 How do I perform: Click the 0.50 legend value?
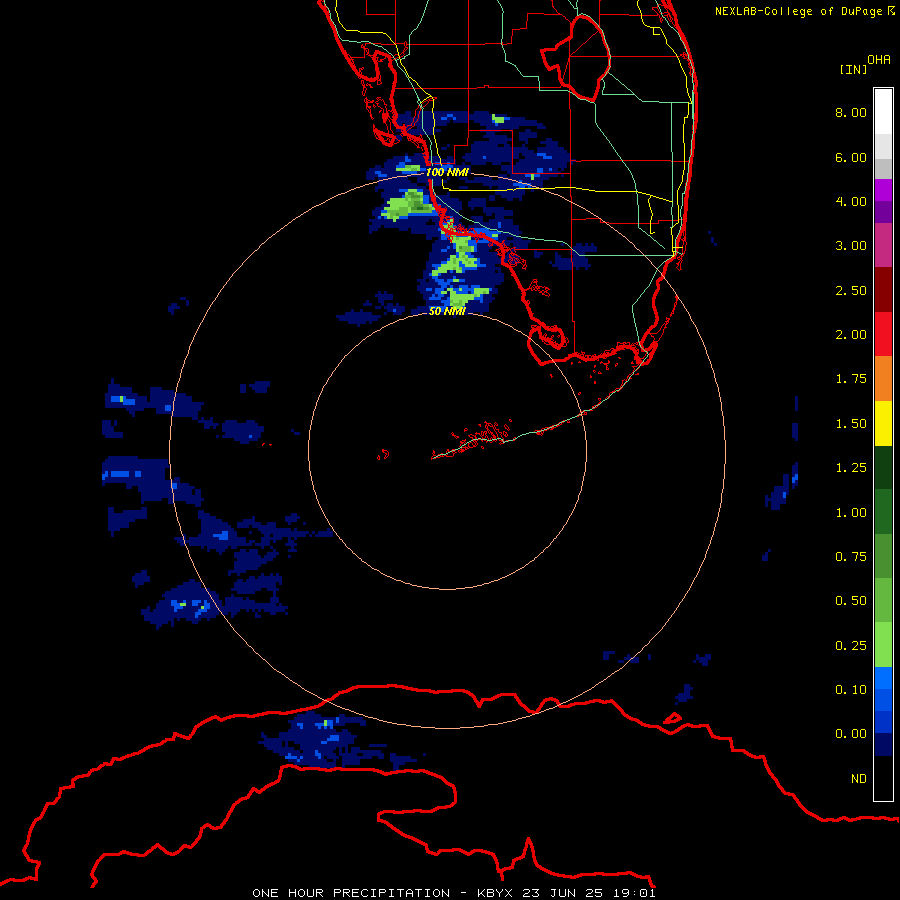851,601
